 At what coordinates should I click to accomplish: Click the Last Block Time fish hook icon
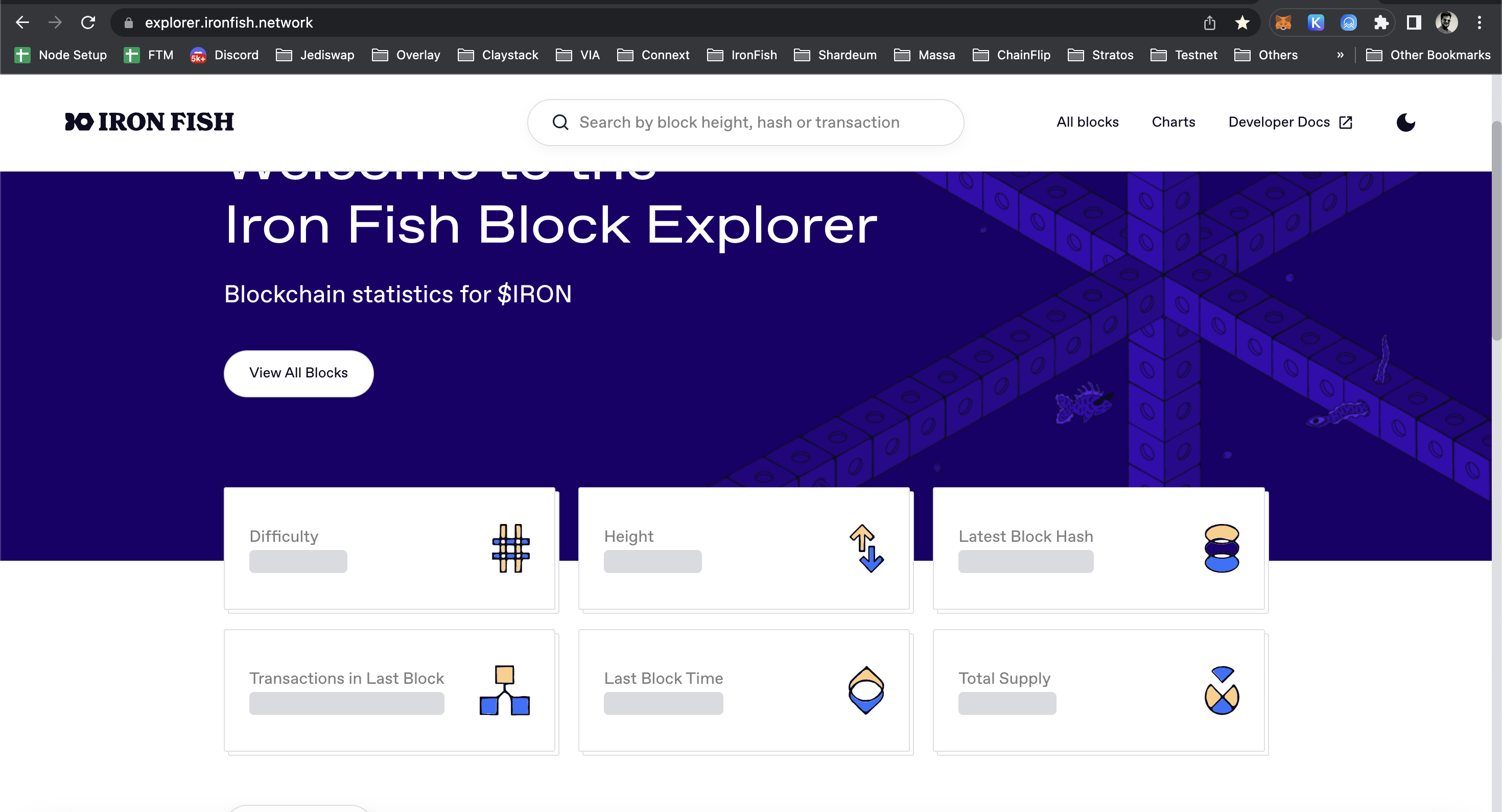(865, 691)
